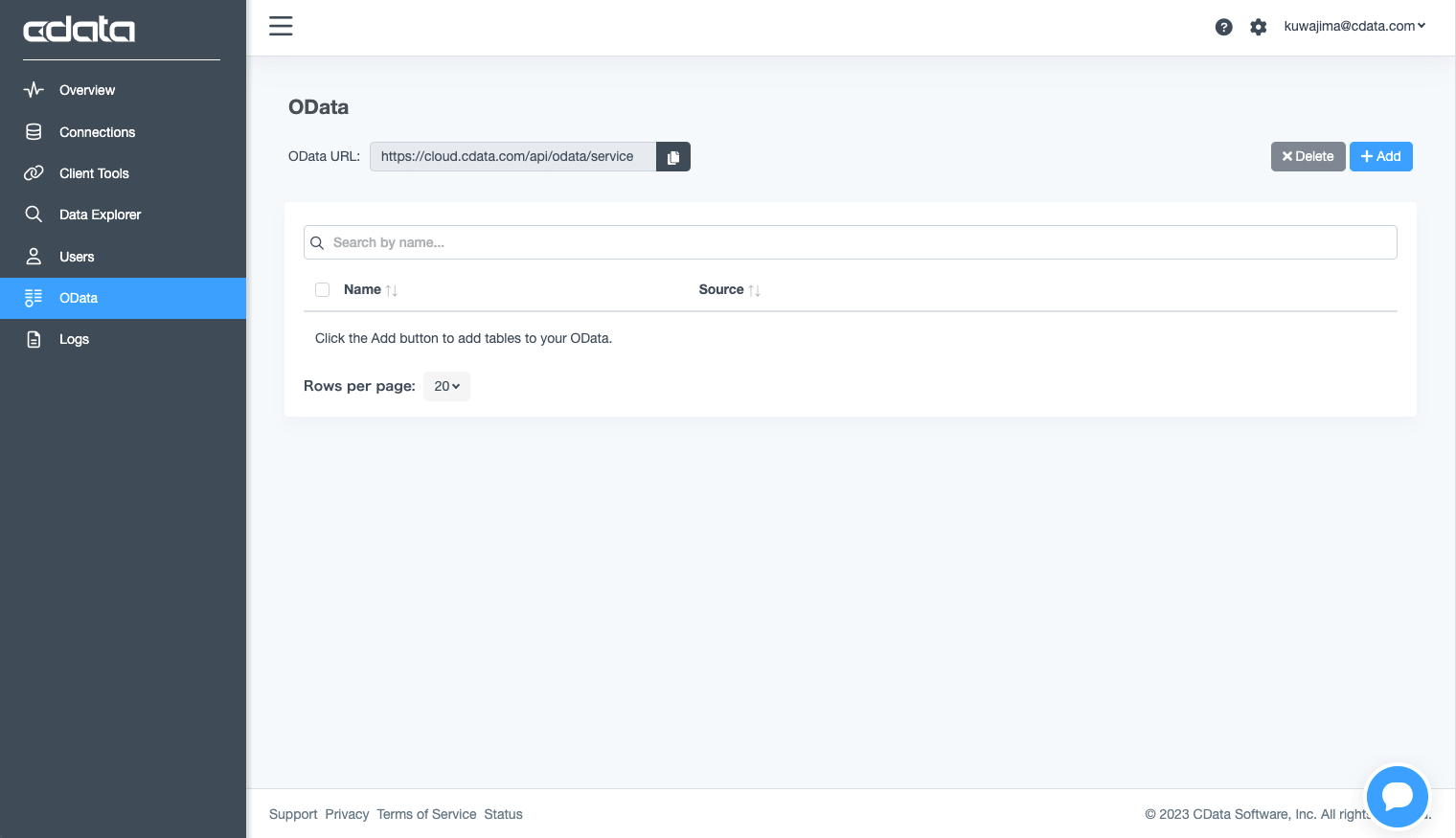Click the Name column header text
1456x838 pixels.
point(362,289)
